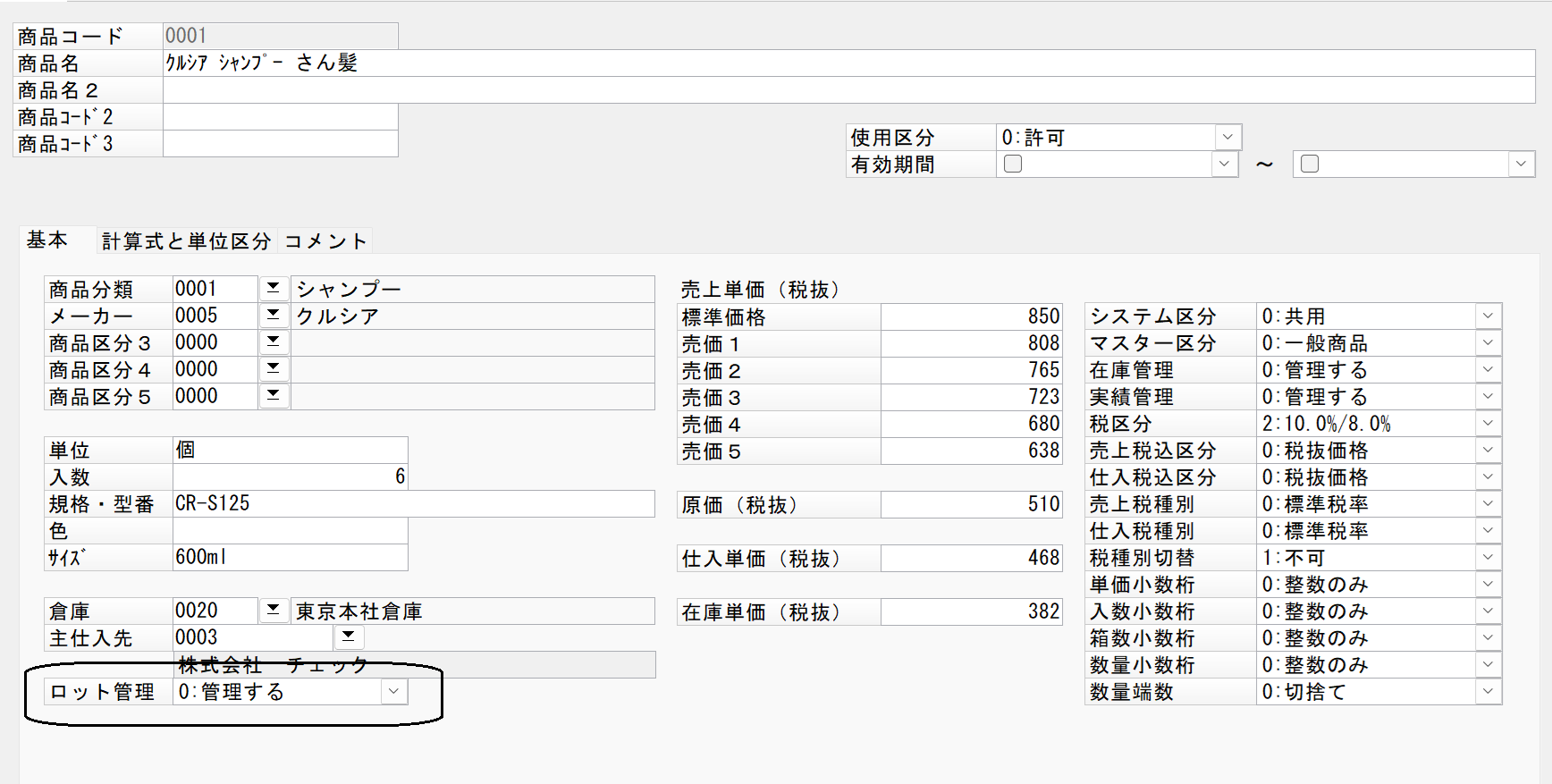Click the 商品名２ text field
The height and width of the screenshot is (784, 1552).
point(848,89)
